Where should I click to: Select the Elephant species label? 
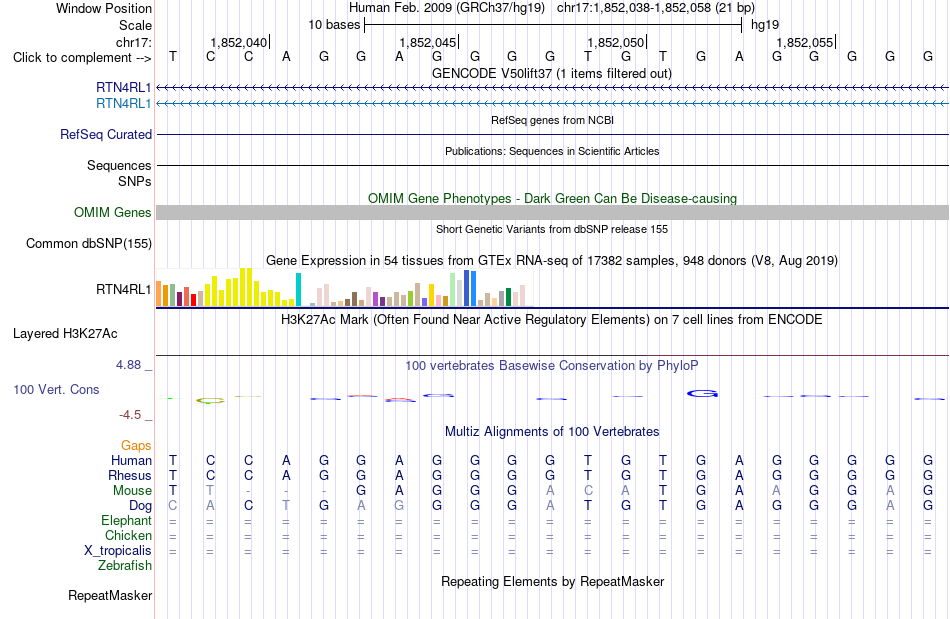(x=127, y=521)
